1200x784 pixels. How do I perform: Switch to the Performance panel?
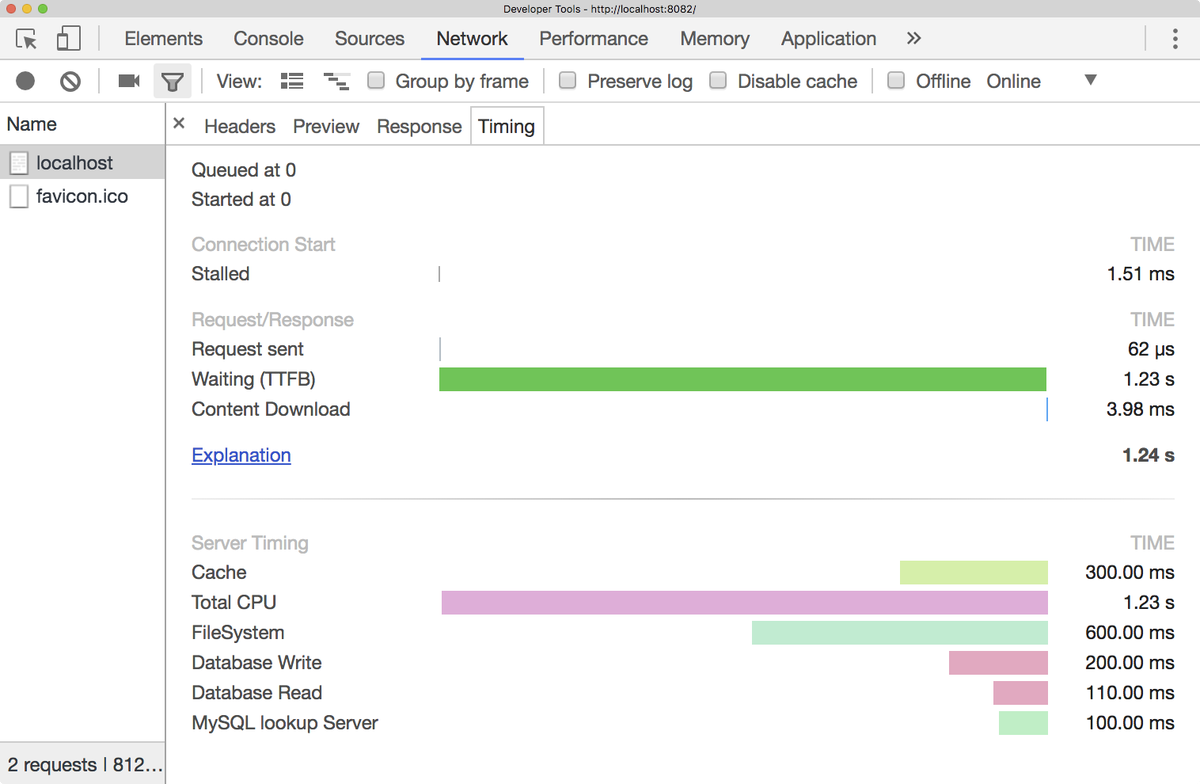(x=593, y=38)
